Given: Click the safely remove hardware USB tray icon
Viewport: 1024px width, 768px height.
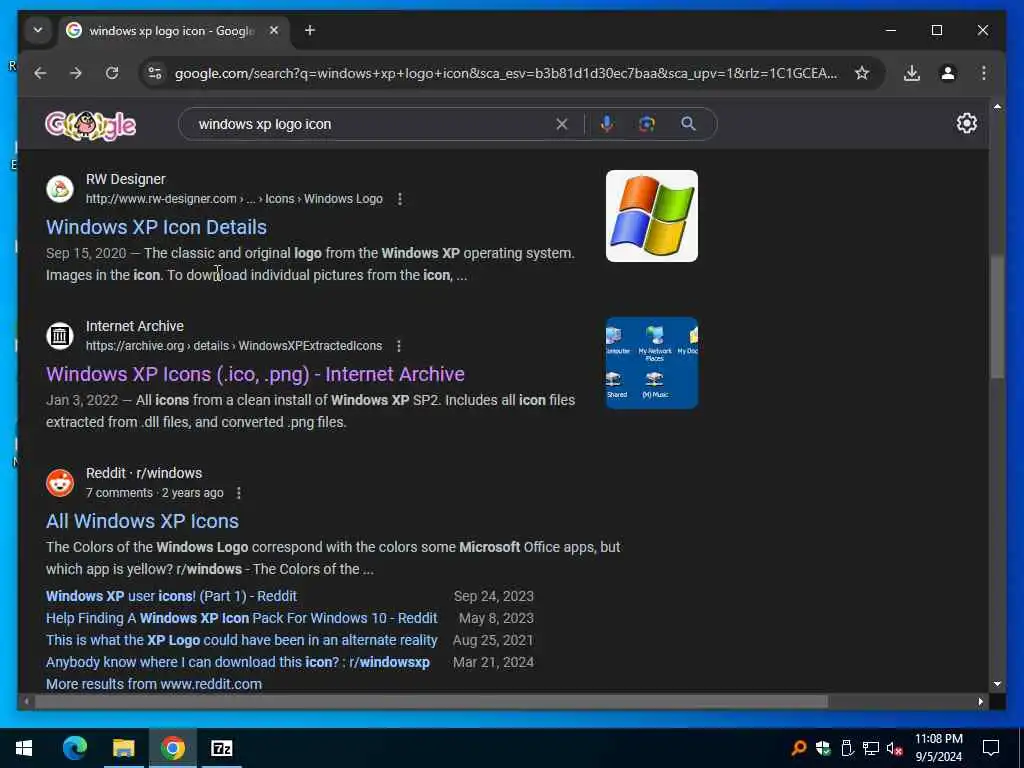Looking at the screenshot, I should click(847, 748).
